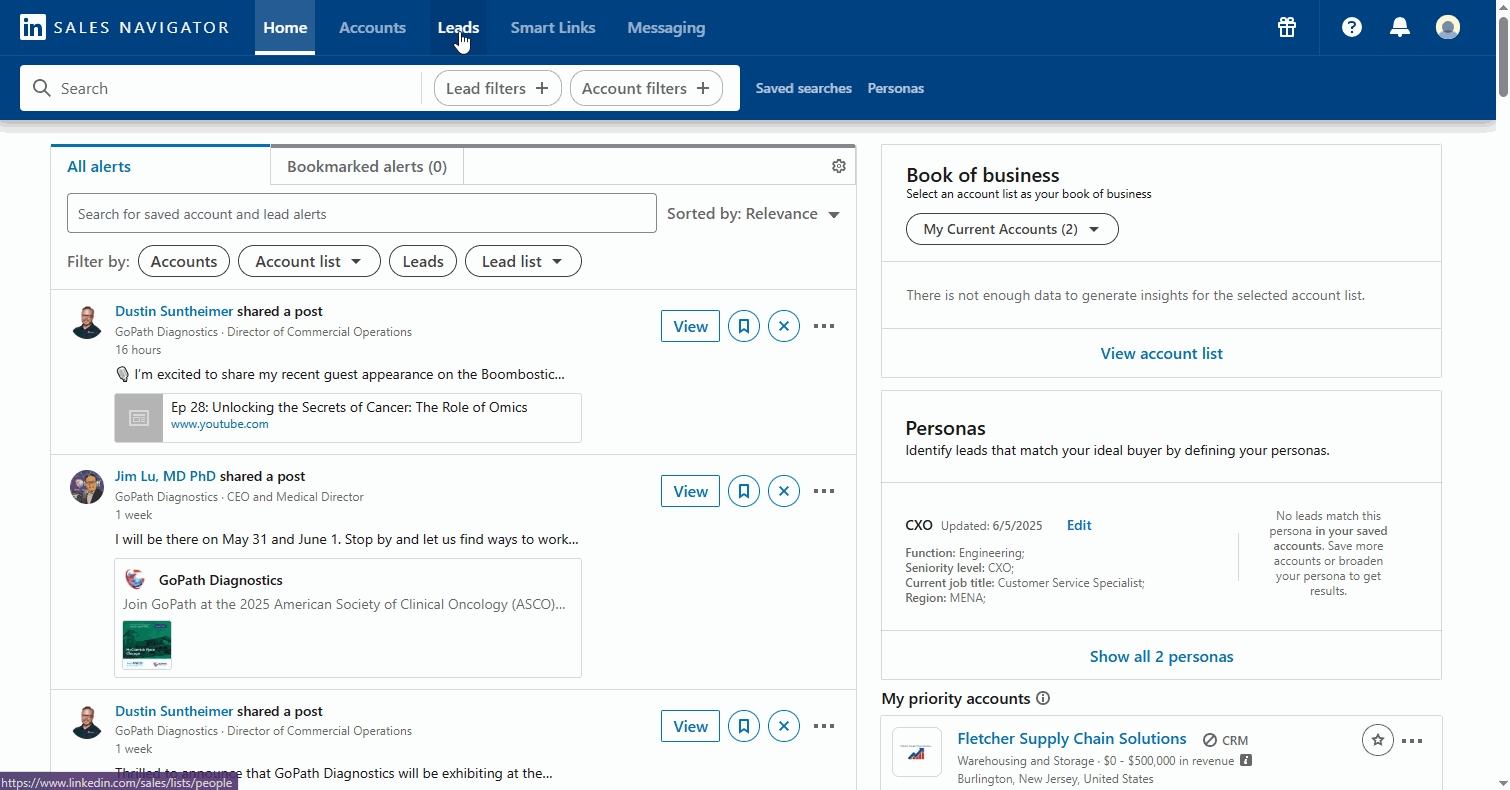This screenshot has height=790, width=1510.
Task: Add Account filters
Action: [646, 88]
